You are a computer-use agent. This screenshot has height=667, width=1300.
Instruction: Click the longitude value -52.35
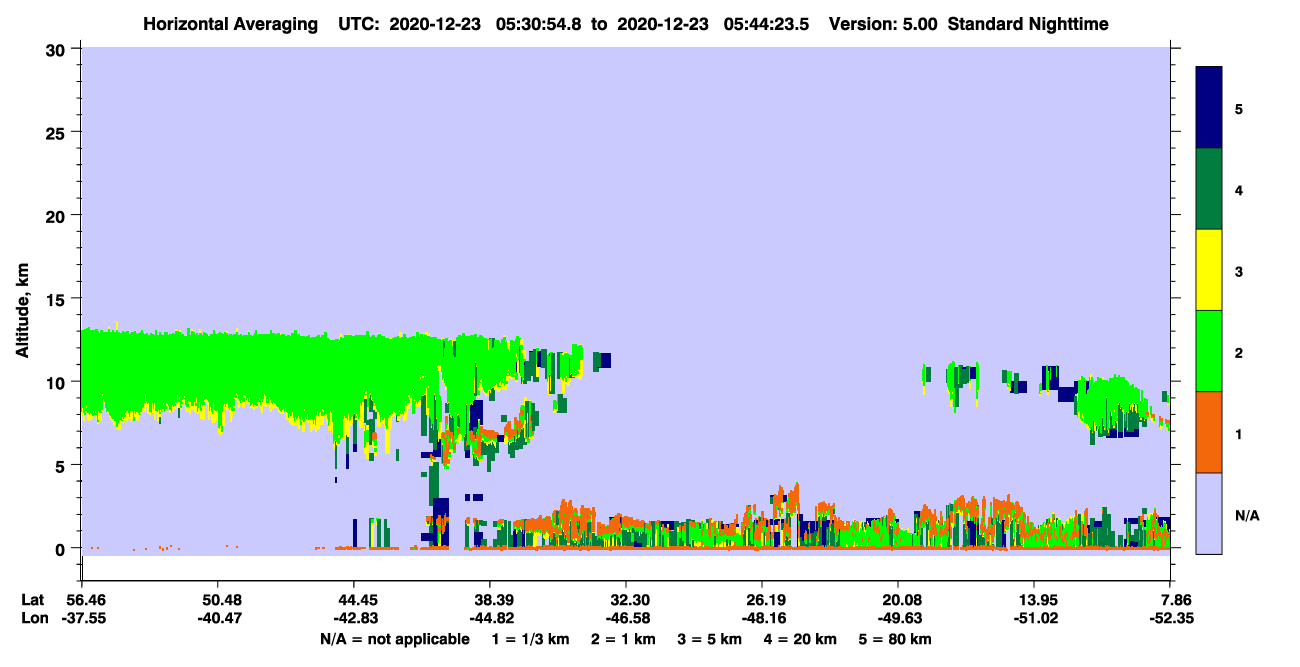[1170, 618]
